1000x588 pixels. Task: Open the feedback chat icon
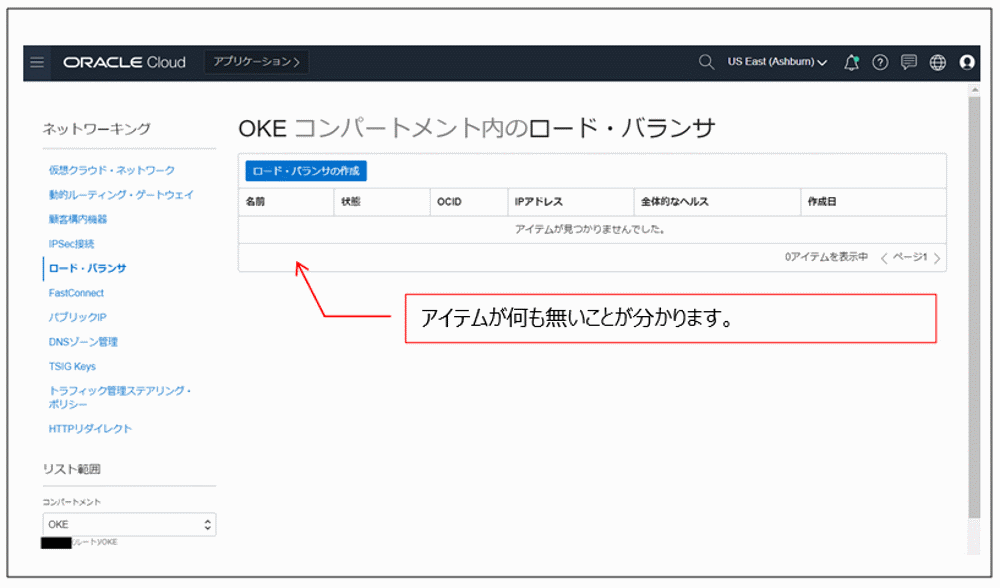[x=908, y=62]
